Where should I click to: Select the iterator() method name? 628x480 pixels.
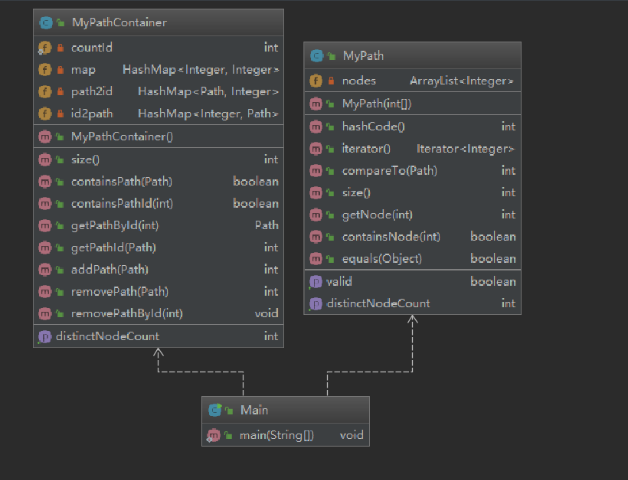(x=366, y=149)
